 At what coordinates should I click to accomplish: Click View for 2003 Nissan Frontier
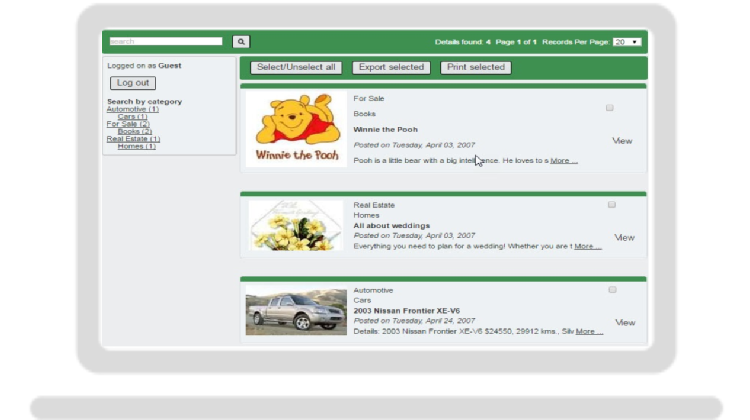[625, 323]
